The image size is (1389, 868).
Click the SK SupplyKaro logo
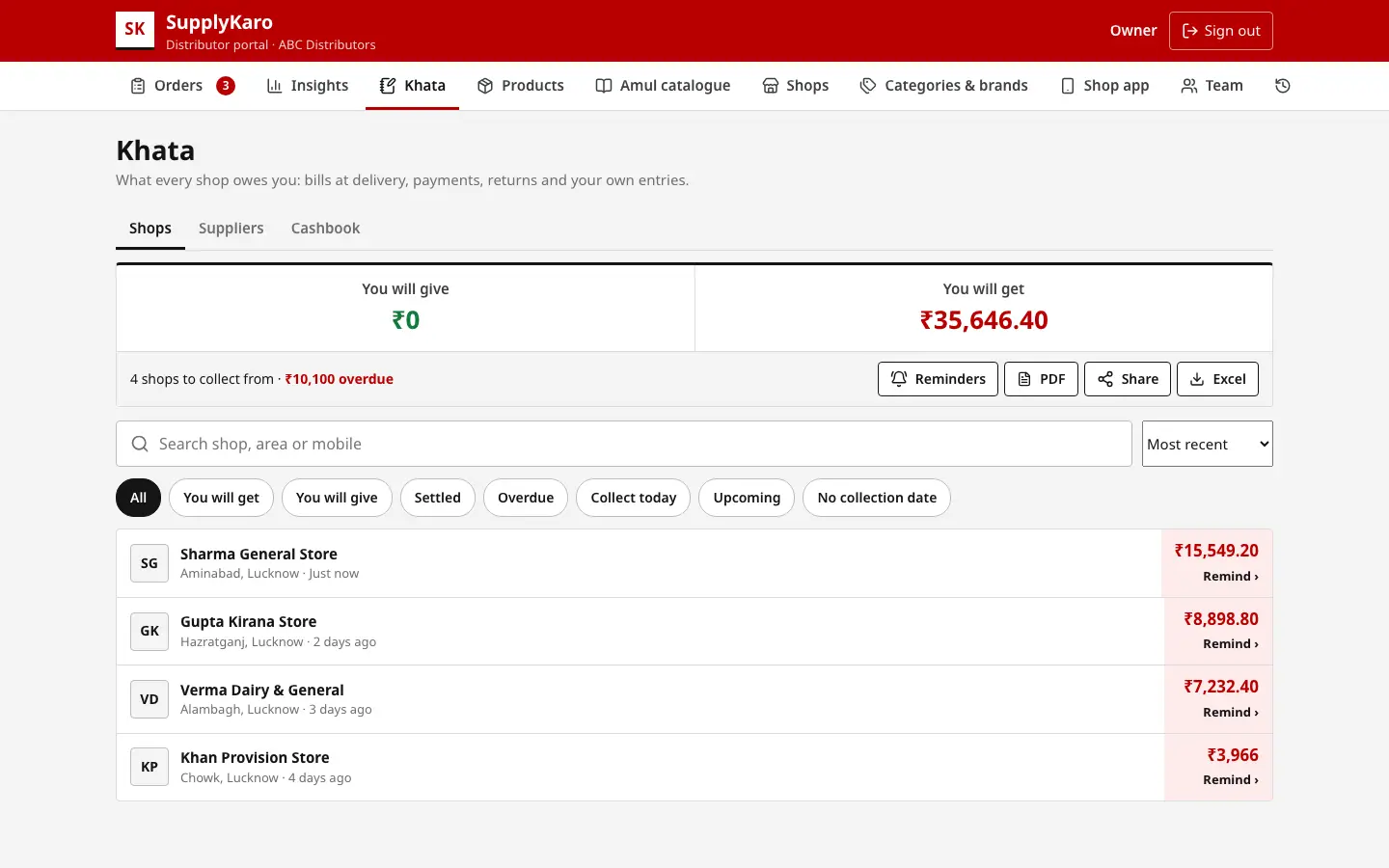pos(135,30)
